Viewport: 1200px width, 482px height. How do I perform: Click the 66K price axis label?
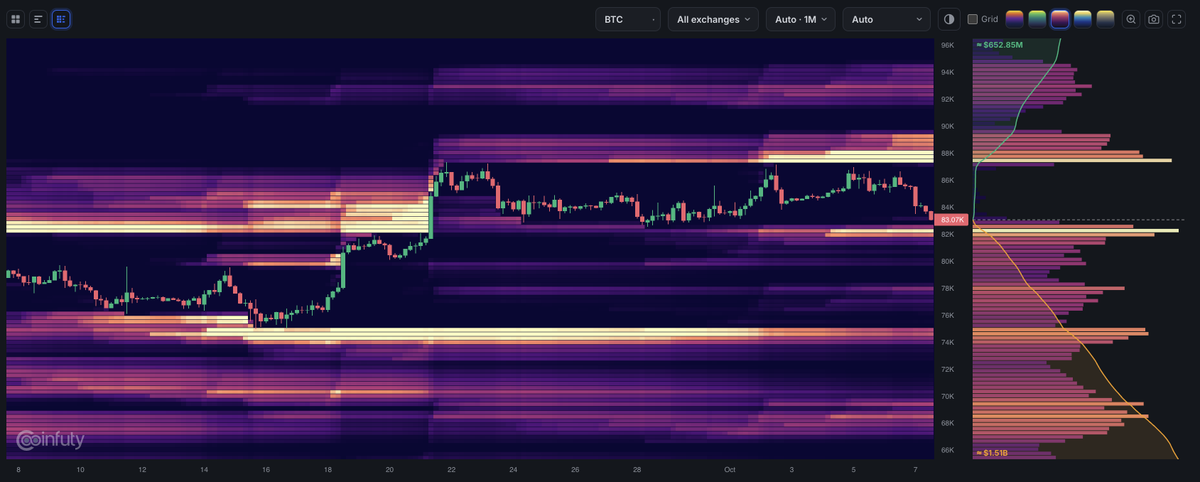[x=947, y=450]
